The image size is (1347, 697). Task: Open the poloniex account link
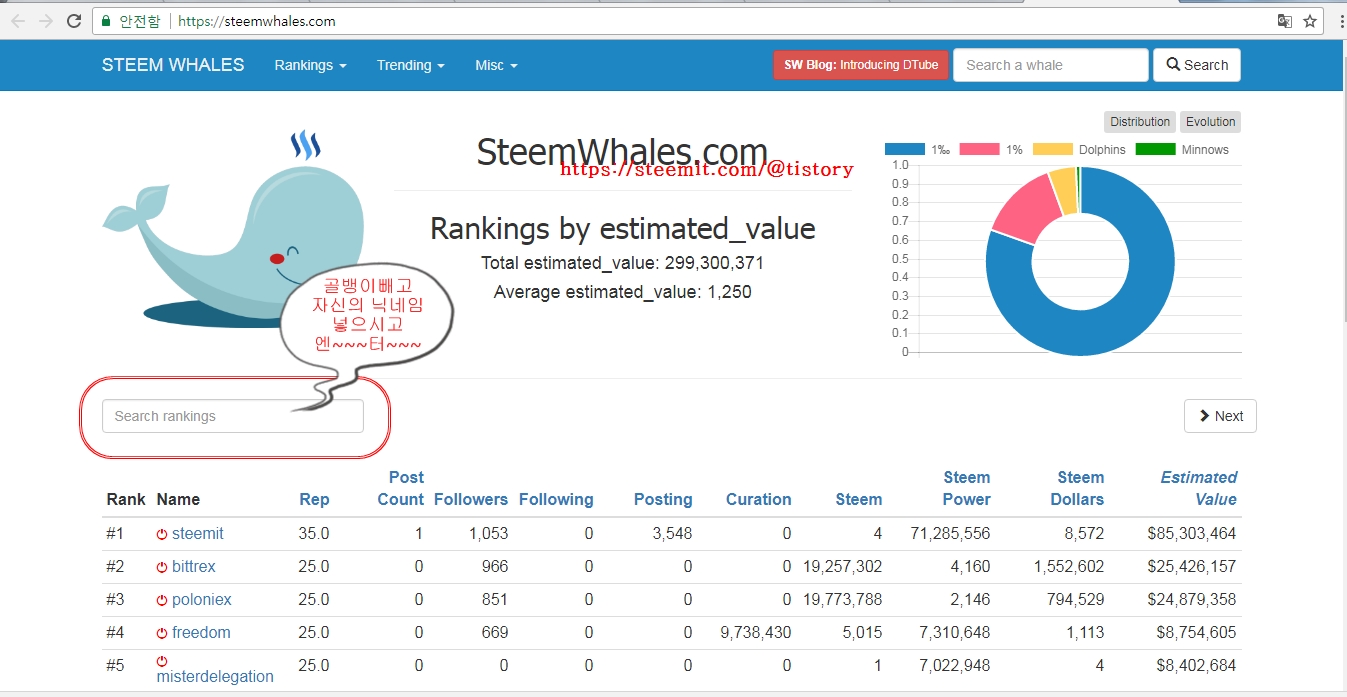[202, 600]
